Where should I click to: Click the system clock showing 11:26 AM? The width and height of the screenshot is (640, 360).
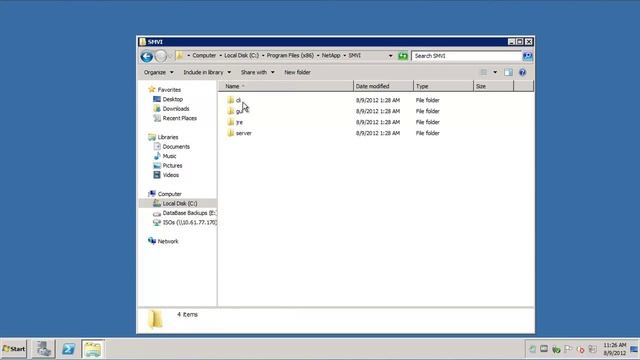(615, 349)
